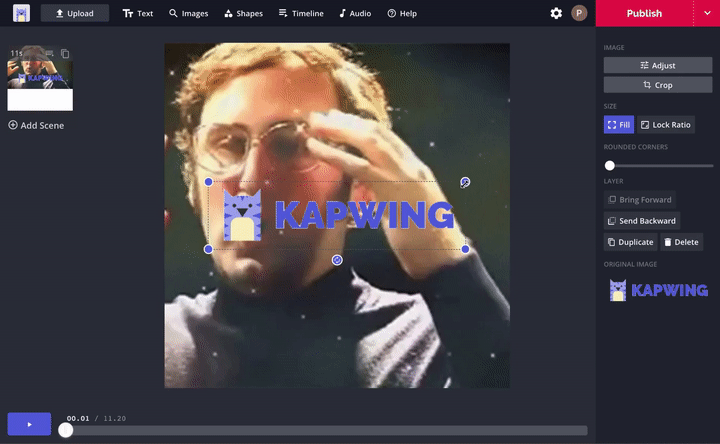This screenshot has width=720, height=444.
Task: Toggle the Lock Ratio option
Action: [666, 125]
